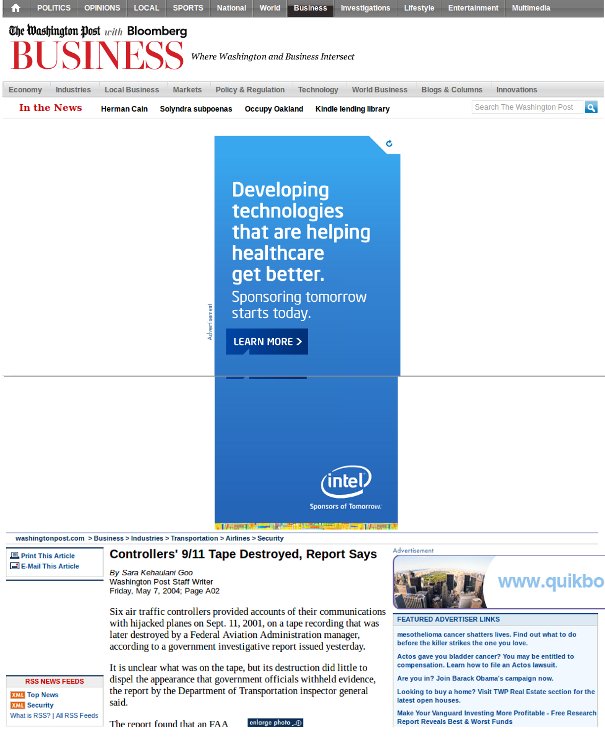Select the Industries subsection tab
Screen dimensions: 605x750
(73, 89)
